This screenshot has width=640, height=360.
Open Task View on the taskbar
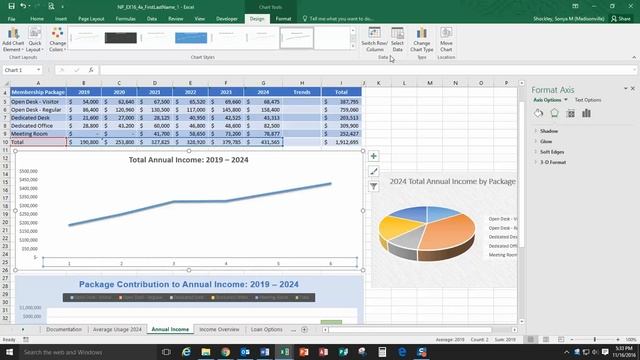point(166,352)
